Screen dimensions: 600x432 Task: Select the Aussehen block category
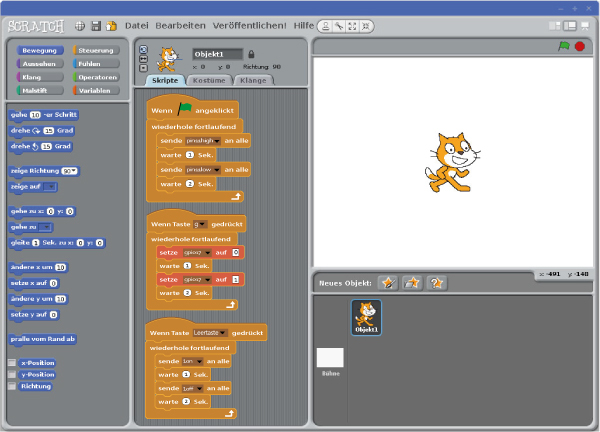coord(39,64)
